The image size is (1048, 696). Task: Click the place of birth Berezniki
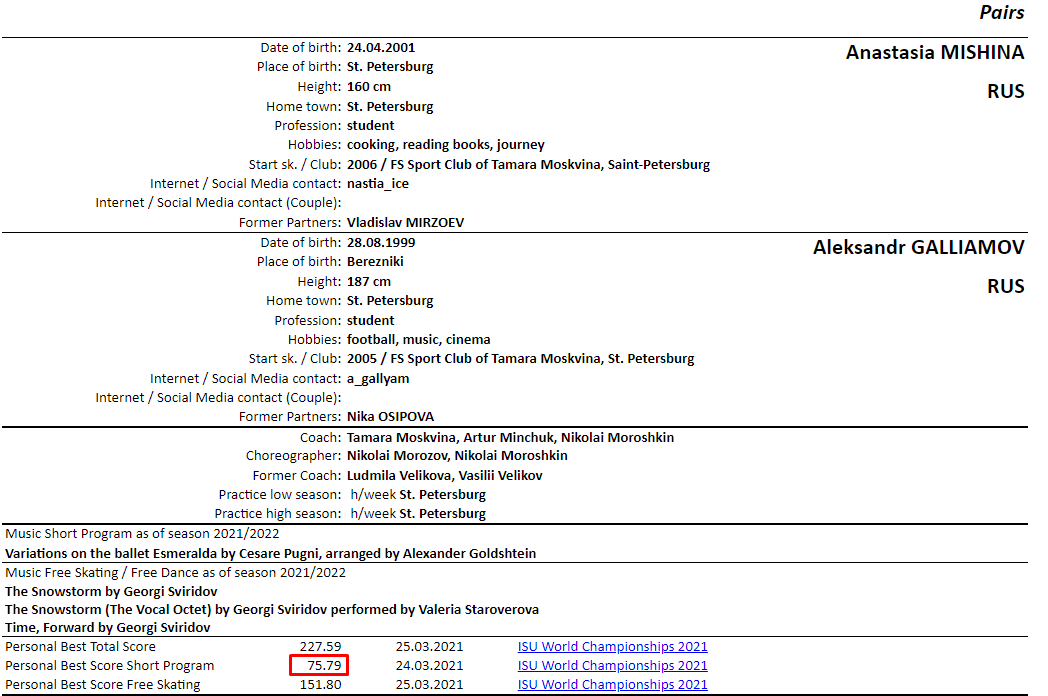376,262
